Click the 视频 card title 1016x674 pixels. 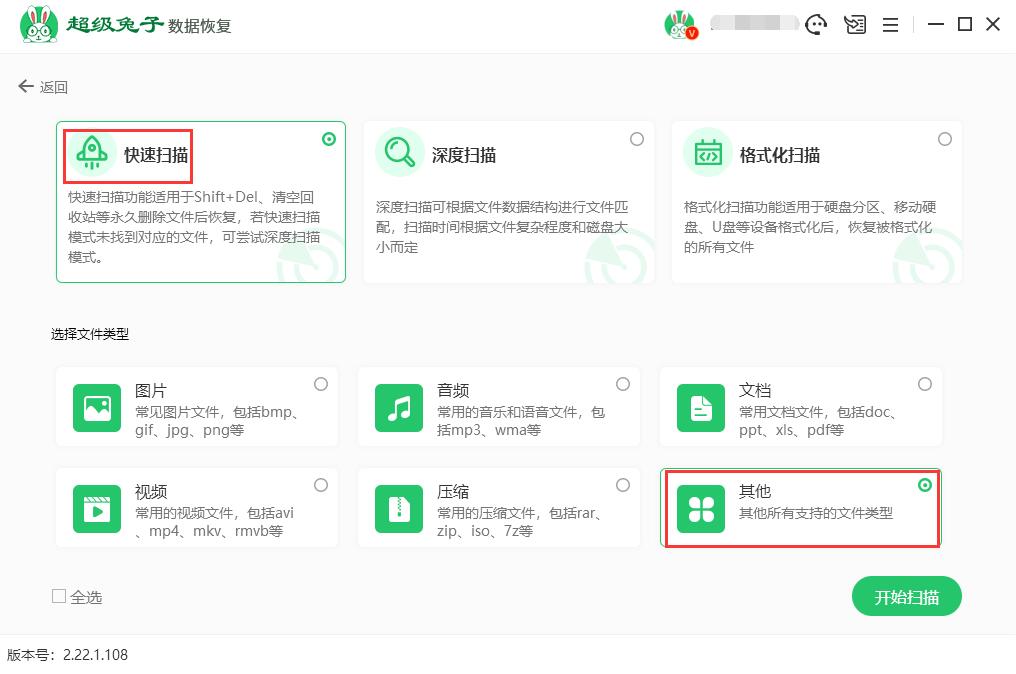[151, 492]
